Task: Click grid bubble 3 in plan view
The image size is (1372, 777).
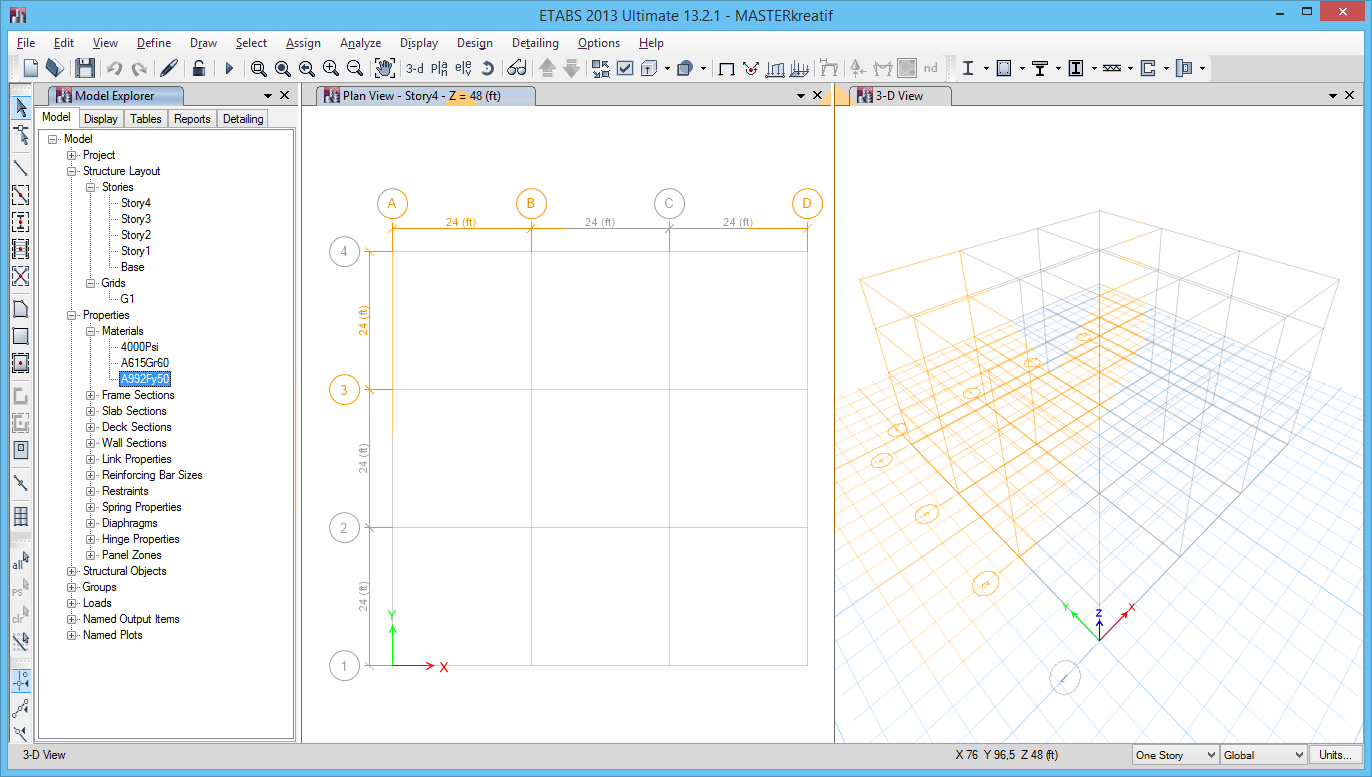Action: coord(344,389)
